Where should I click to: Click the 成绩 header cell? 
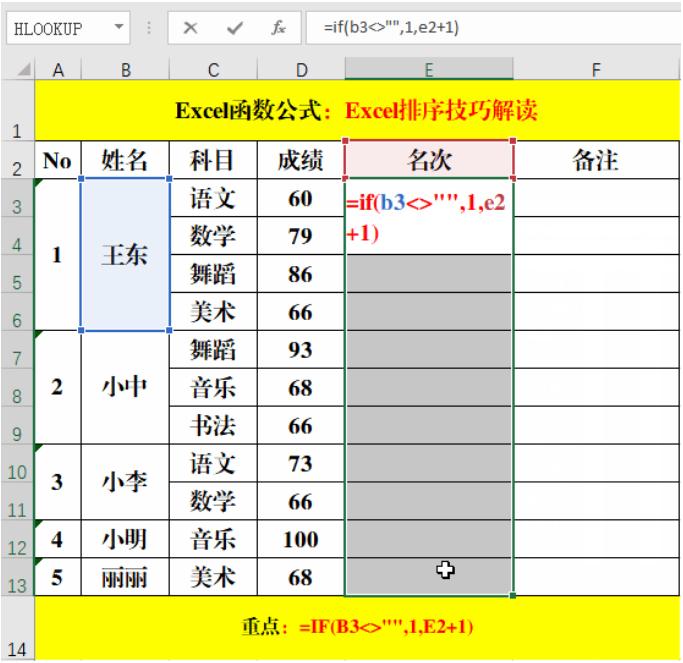coord(301,160)
